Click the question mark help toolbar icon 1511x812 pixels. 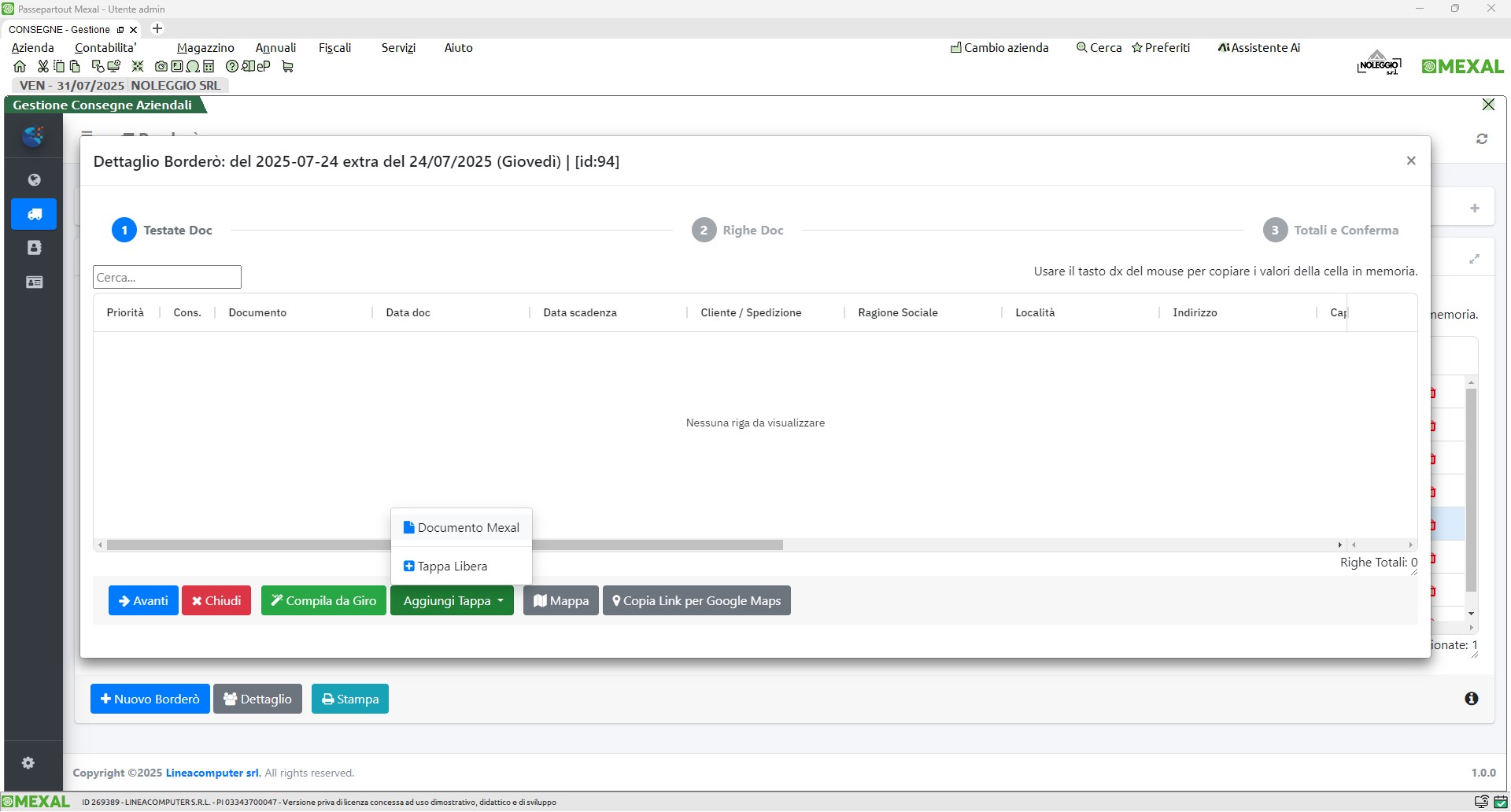click(x=231, y=67)
